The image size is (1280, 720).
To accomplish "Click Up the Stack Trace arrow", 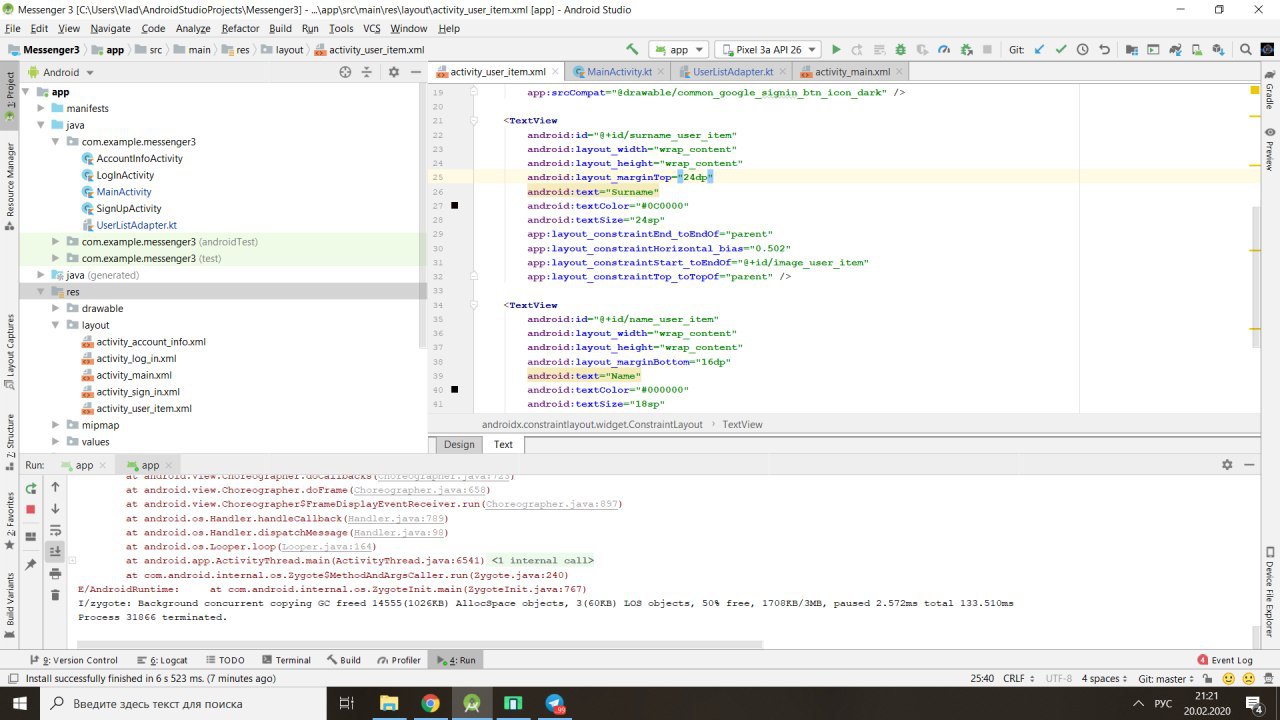I will [x=56, y=487].
